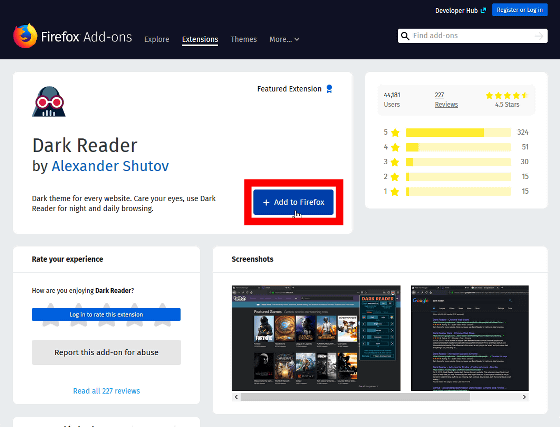
Task: Click the screenshots scroll left arrow
Action: pos(236,397)
